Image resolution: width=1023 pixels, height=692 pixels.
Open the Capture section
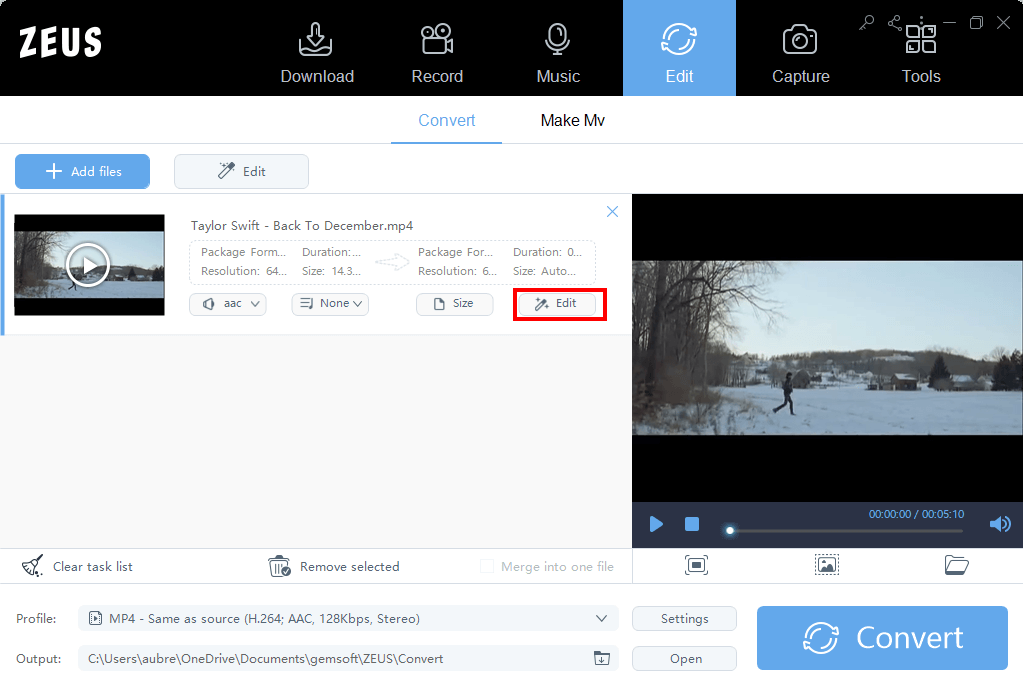(801, 53)
